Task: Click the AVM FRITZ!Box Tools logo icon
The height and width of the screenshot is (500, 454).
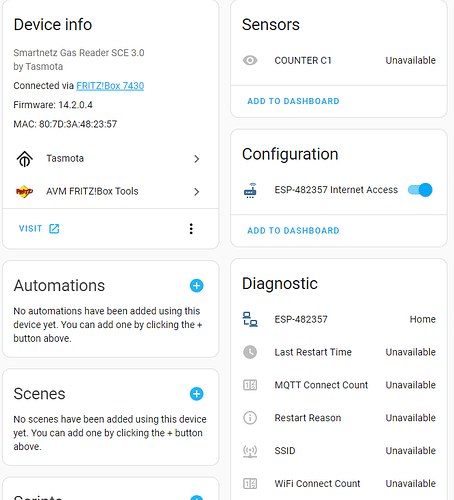Action: click(x=25, y=192)
